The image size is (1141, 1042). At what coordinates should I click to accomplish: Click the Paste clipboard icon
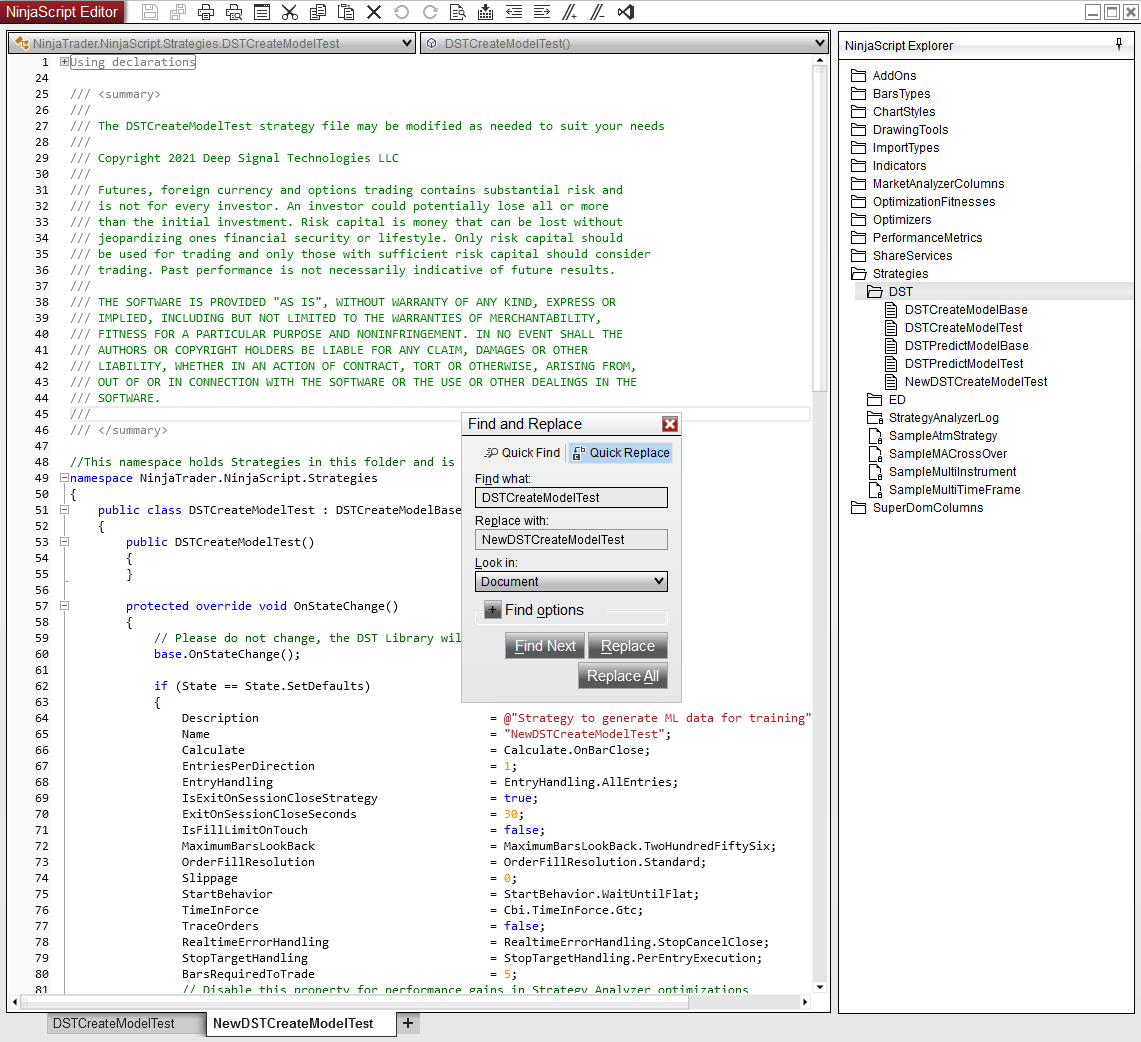pos(346,12)
